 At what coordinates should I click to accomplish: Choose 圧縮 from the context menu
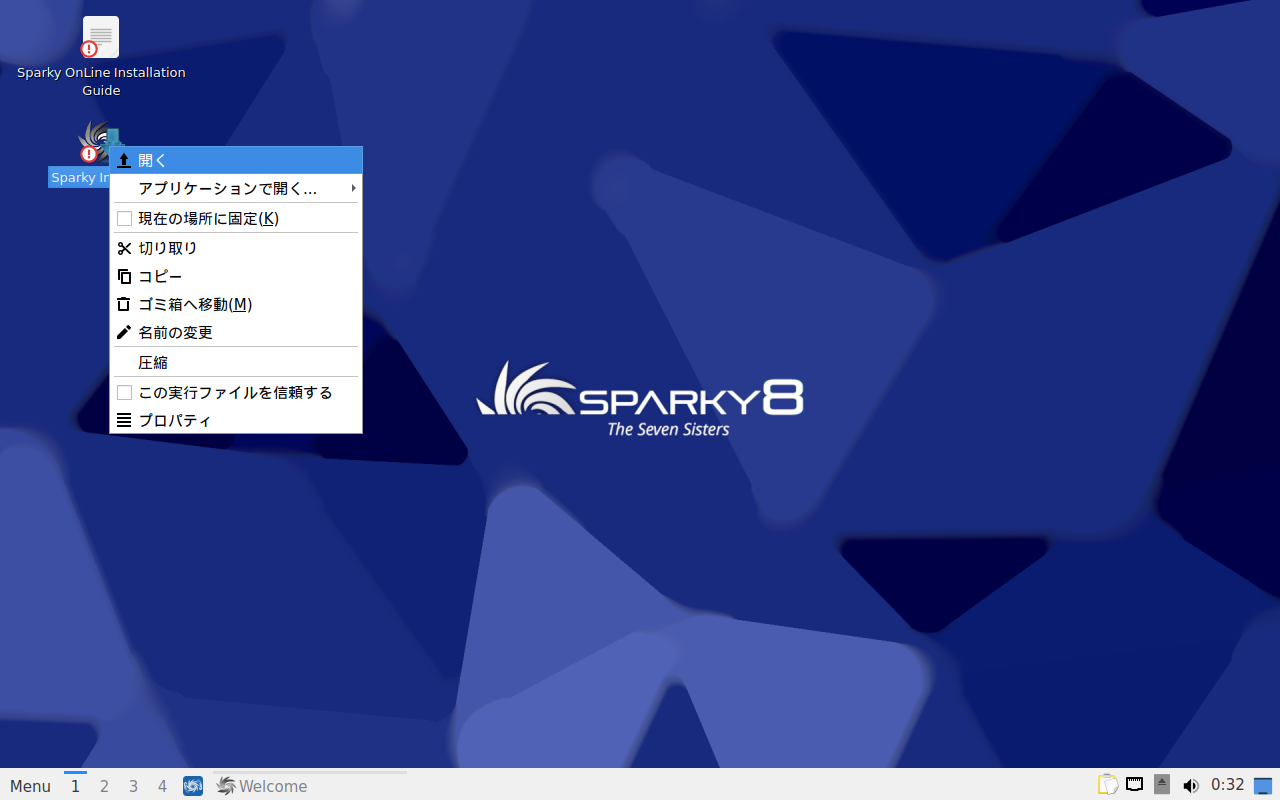[x=236, y=362]
